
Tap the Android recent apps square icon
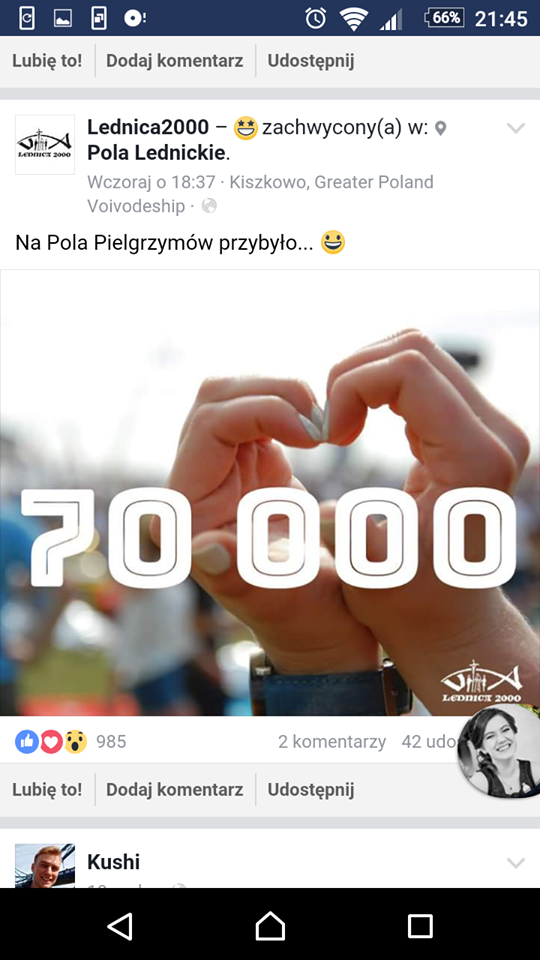point(420,926)
